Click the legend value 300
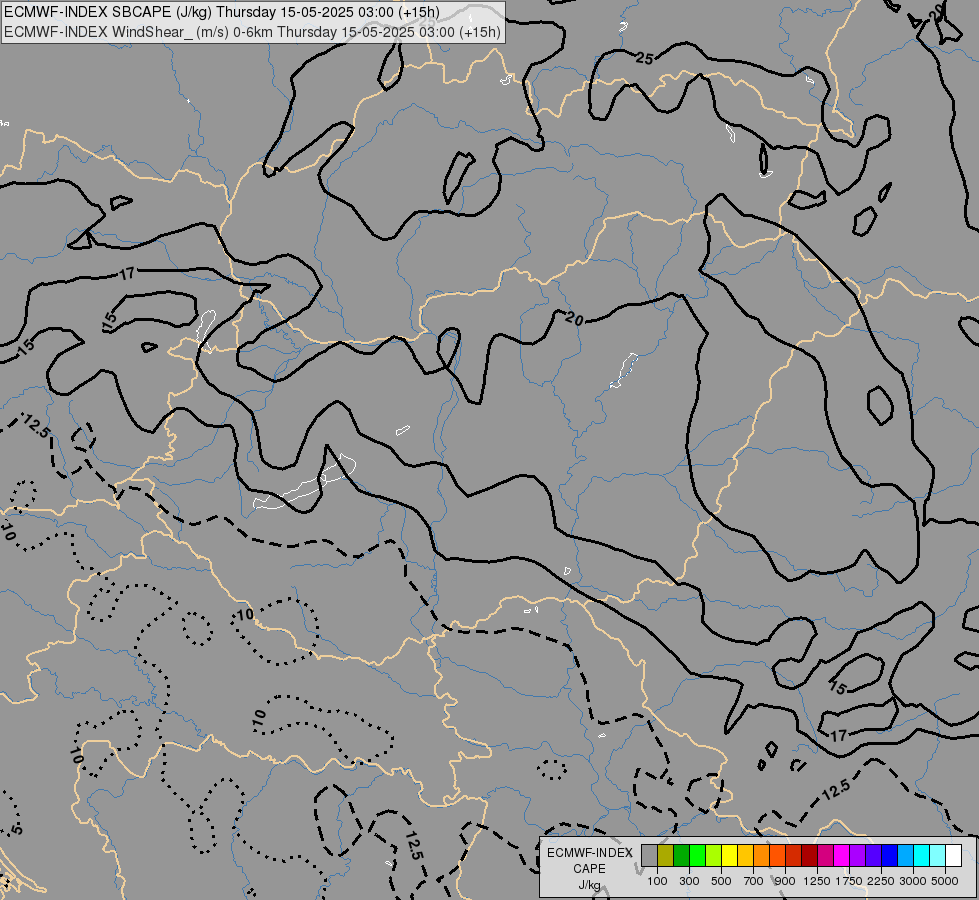The height and width of the screenshot is (900, 979). pos(689,881)
